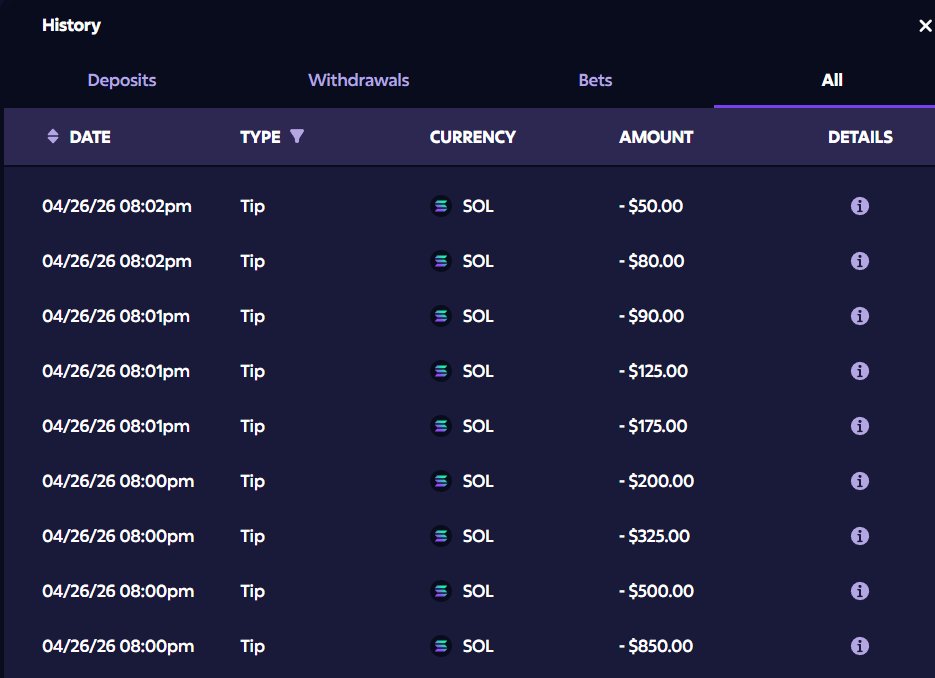Click the Solana icon on the $325.00 row
This screenshot has height=678, width=935.
[x=440, y=536]
